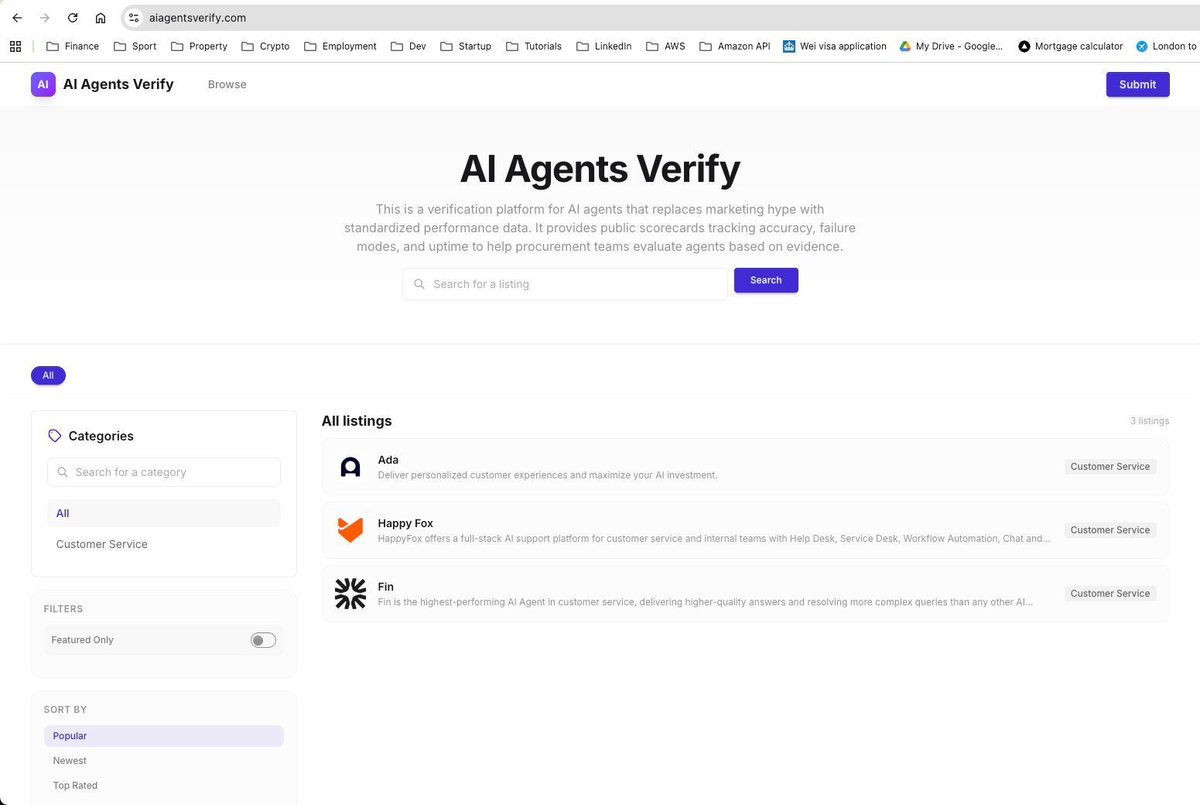The image size is (1200, 805).
Task: Click the All filter pill
Action: (x=48, y=376)
